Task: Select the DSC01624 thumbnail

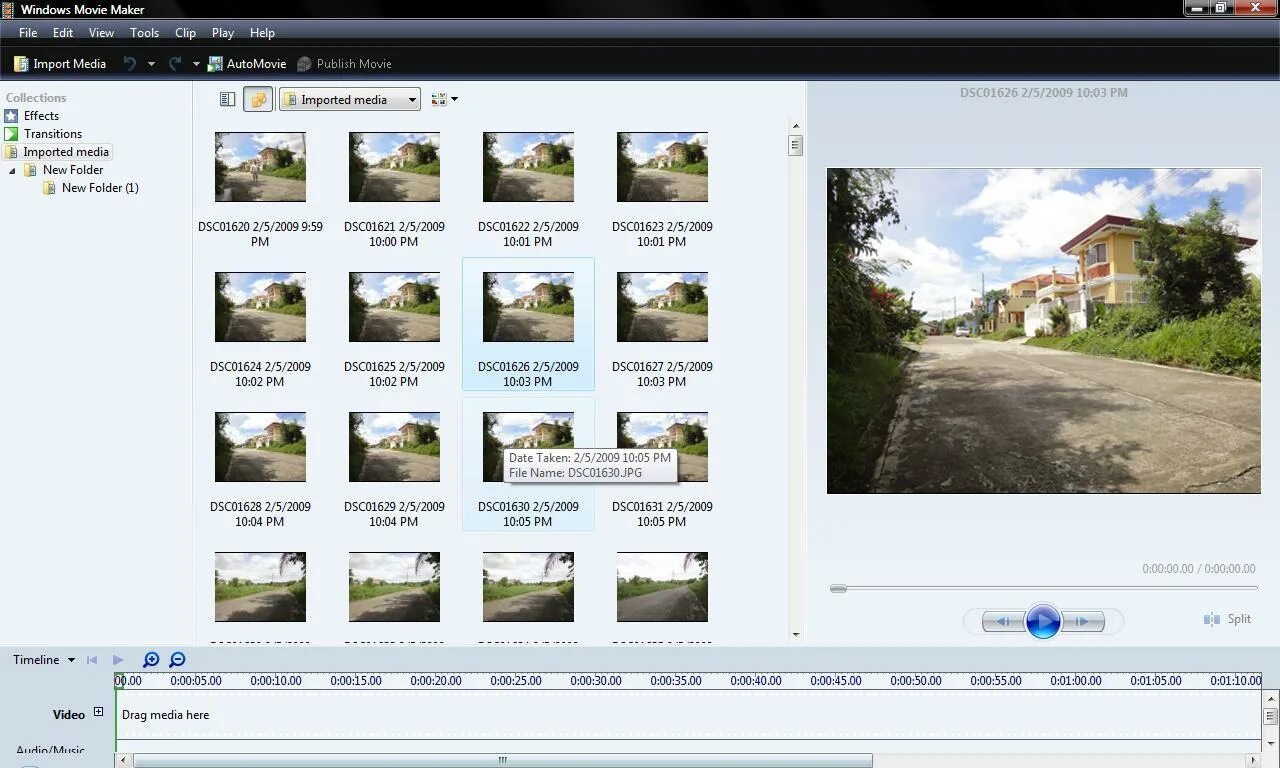Action: point(260,307)
